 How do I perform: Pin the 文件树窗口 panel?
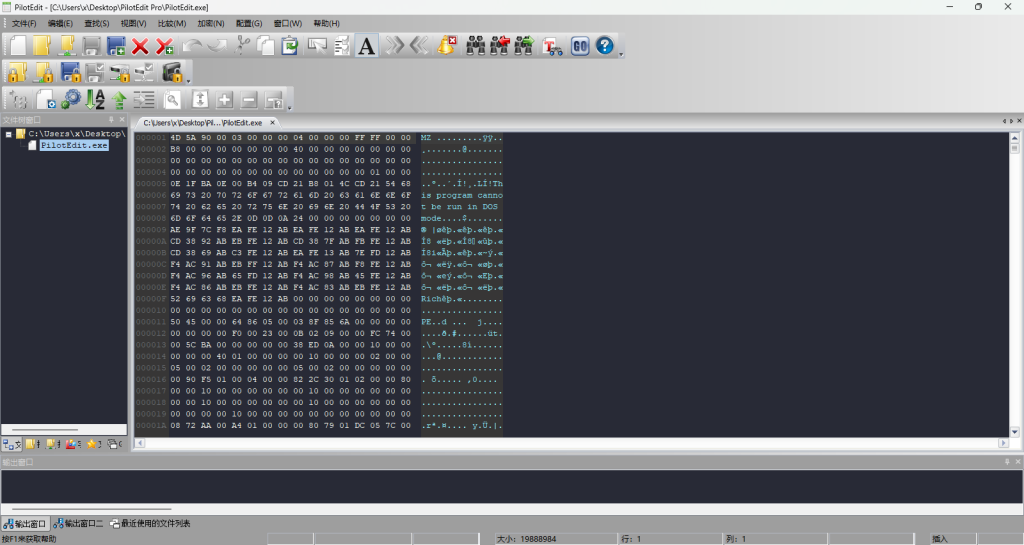[x=111, y=120]
